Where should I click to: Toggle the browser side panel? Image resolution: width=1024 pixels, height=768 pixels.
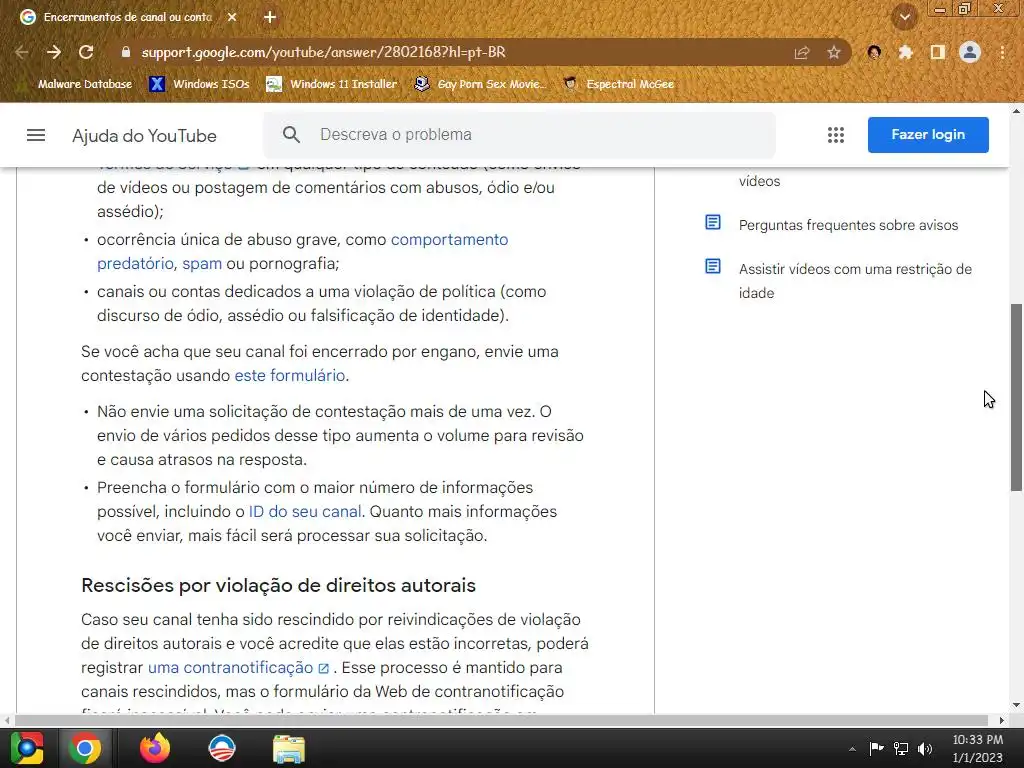coord(937,52)
